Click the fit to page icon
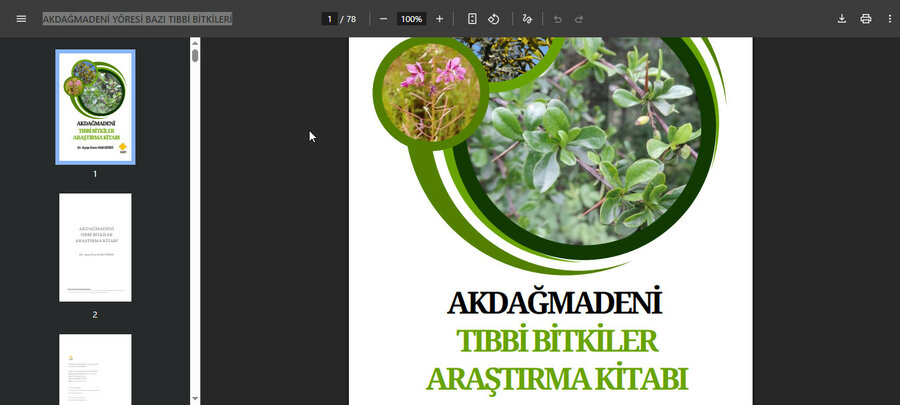The image size is (900, 405). pos(472,19)
